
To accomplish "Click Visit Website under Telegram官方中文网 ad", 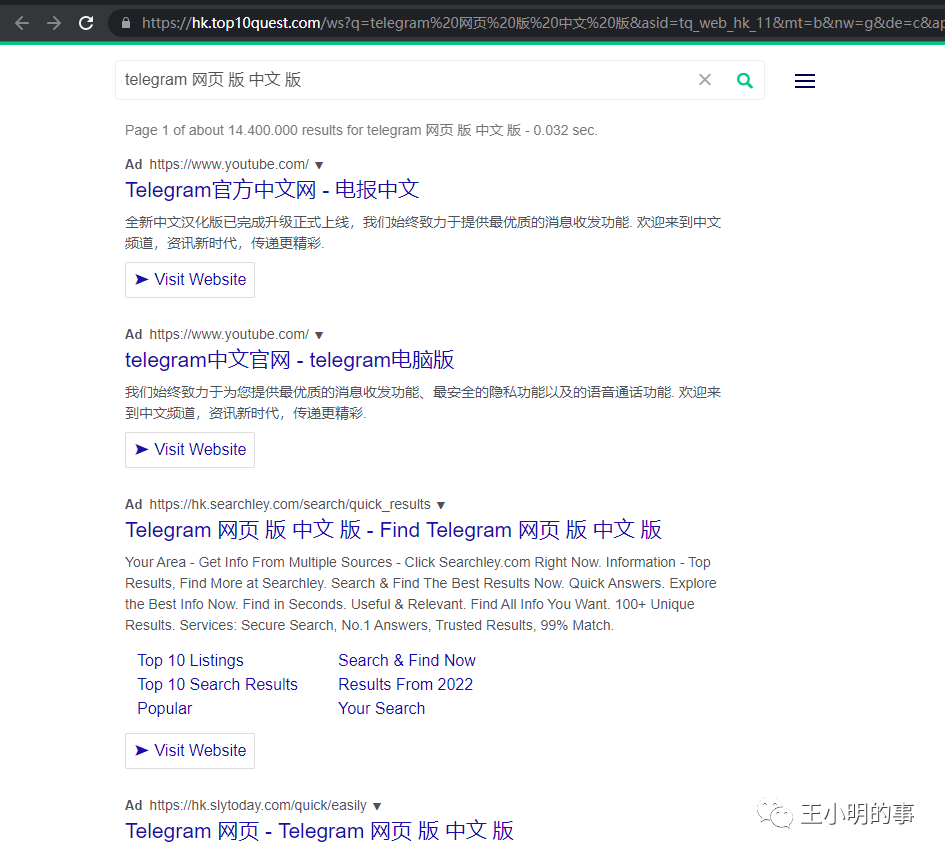I will pos(190,280).
